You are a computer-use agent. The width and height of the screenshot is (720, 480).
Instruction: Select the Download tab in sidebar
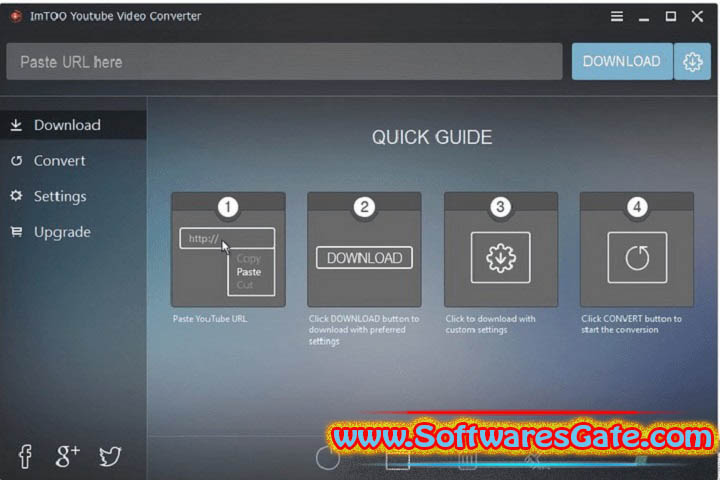(73, 125)
